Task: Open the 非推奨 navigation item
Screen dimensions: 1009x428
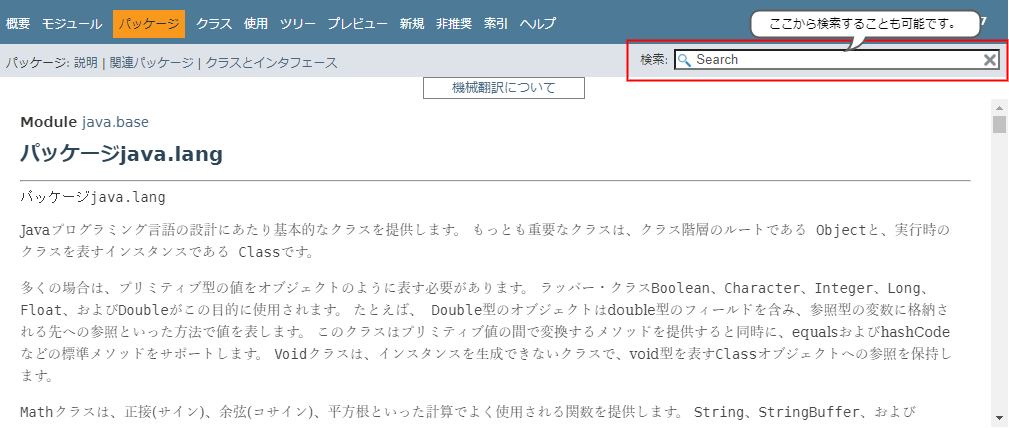Action: pos(454,24)
